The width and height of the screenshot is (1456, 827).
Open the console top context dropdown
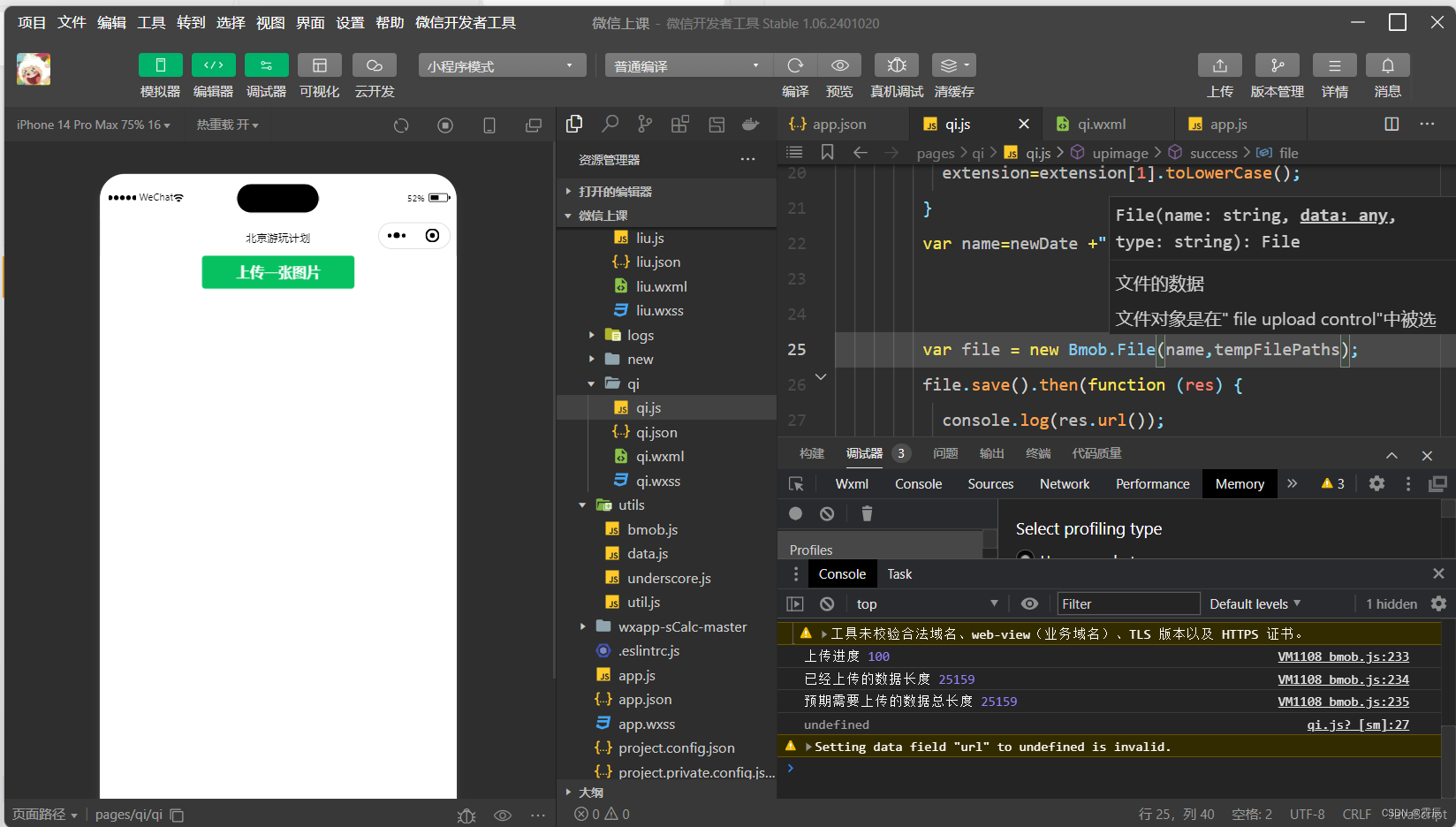coord(927,604)
